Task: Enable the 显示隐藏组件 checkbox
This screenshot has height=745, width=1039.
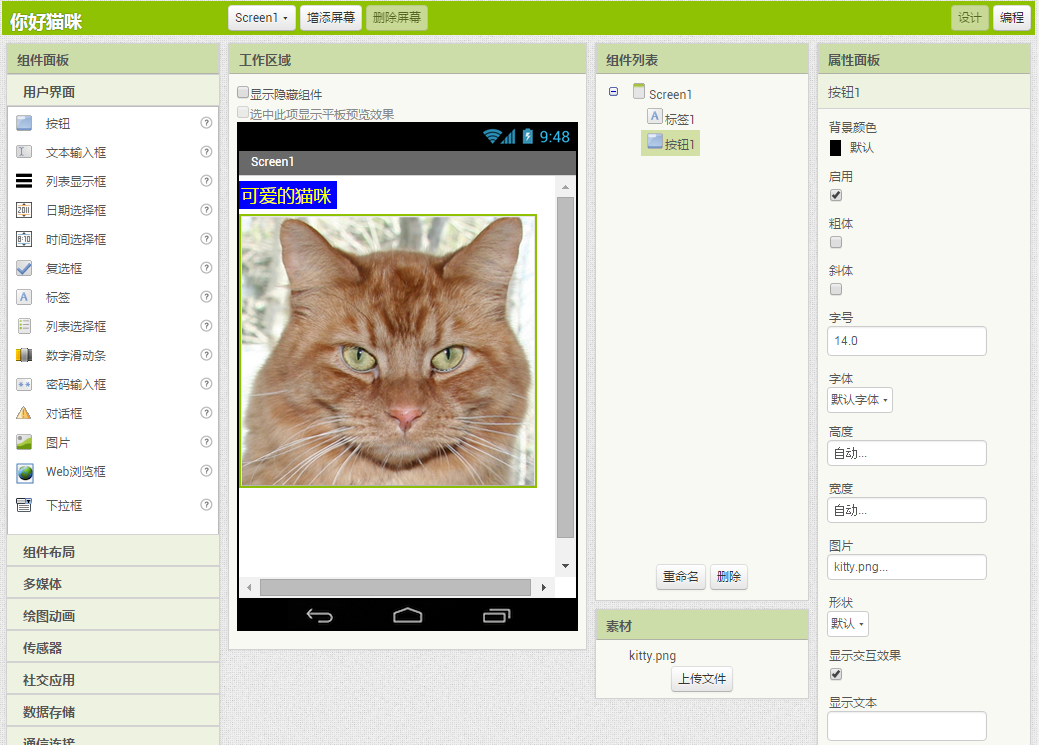Action: pyautogui.click(x=243, y=93)
